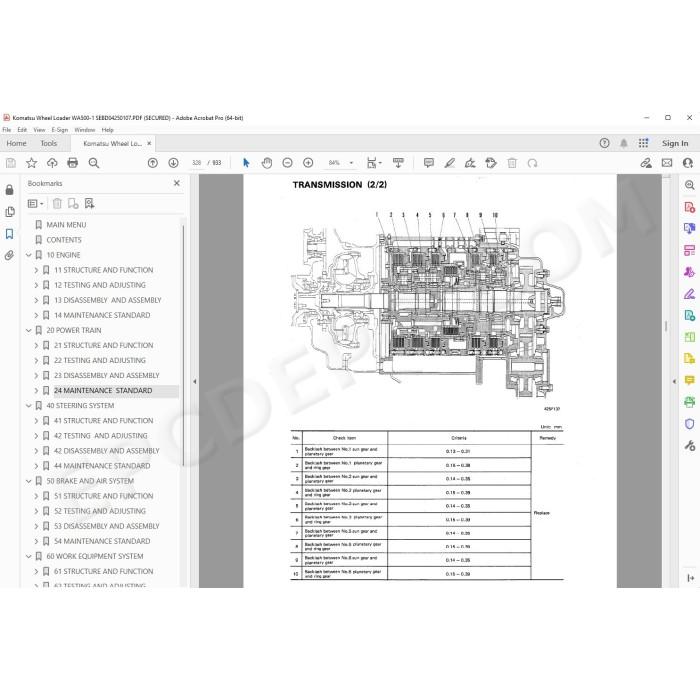Open the Window menu
The width and height of the screenshot is (700, 700).
click(x=84, y=130)
